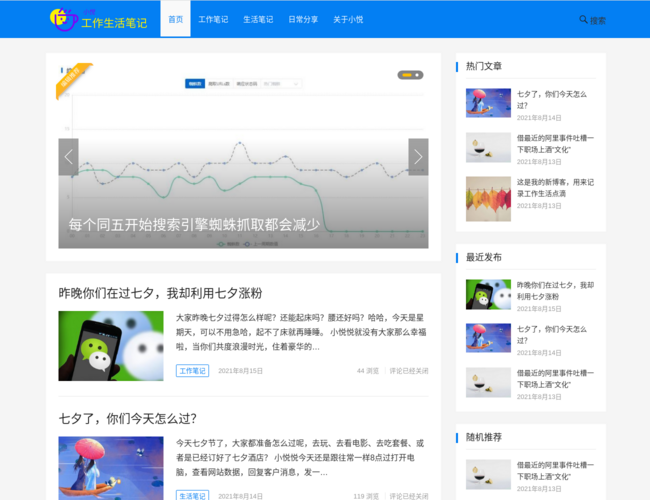
Task: Open the 关于小悦 menu item
Action: (x=348, y=19)
